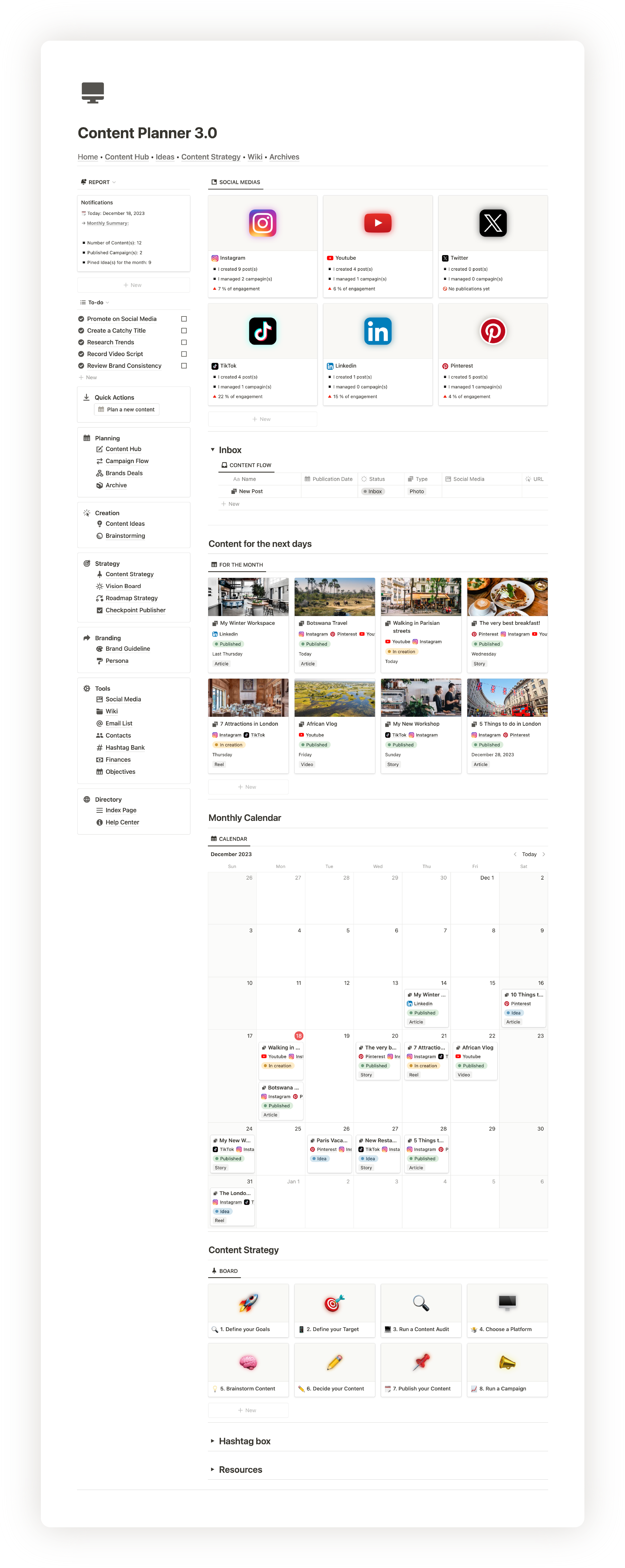Image resolution: width=625 pixels, height=1568 pixels.
Task: Click the brain icon on Brainstorm Content
Action: 248,1362
